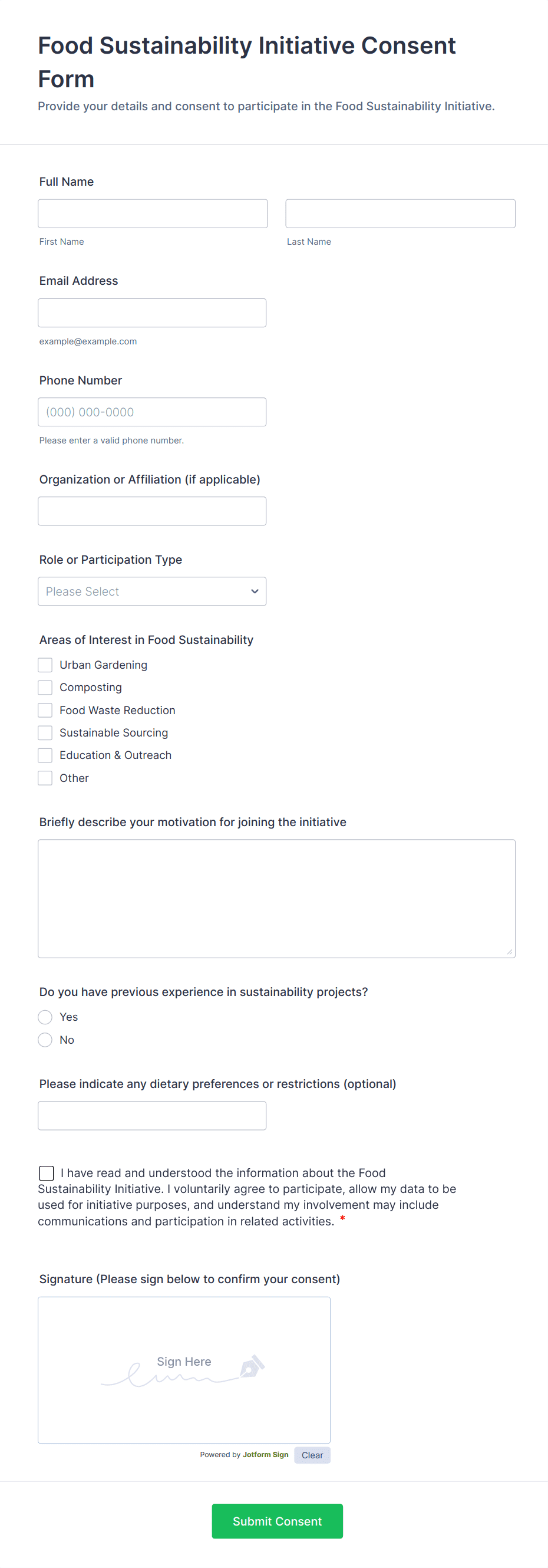Viewport: 548px width, 1568px height.
Task: Focus the First Name field
Action: tap(153, 213)
